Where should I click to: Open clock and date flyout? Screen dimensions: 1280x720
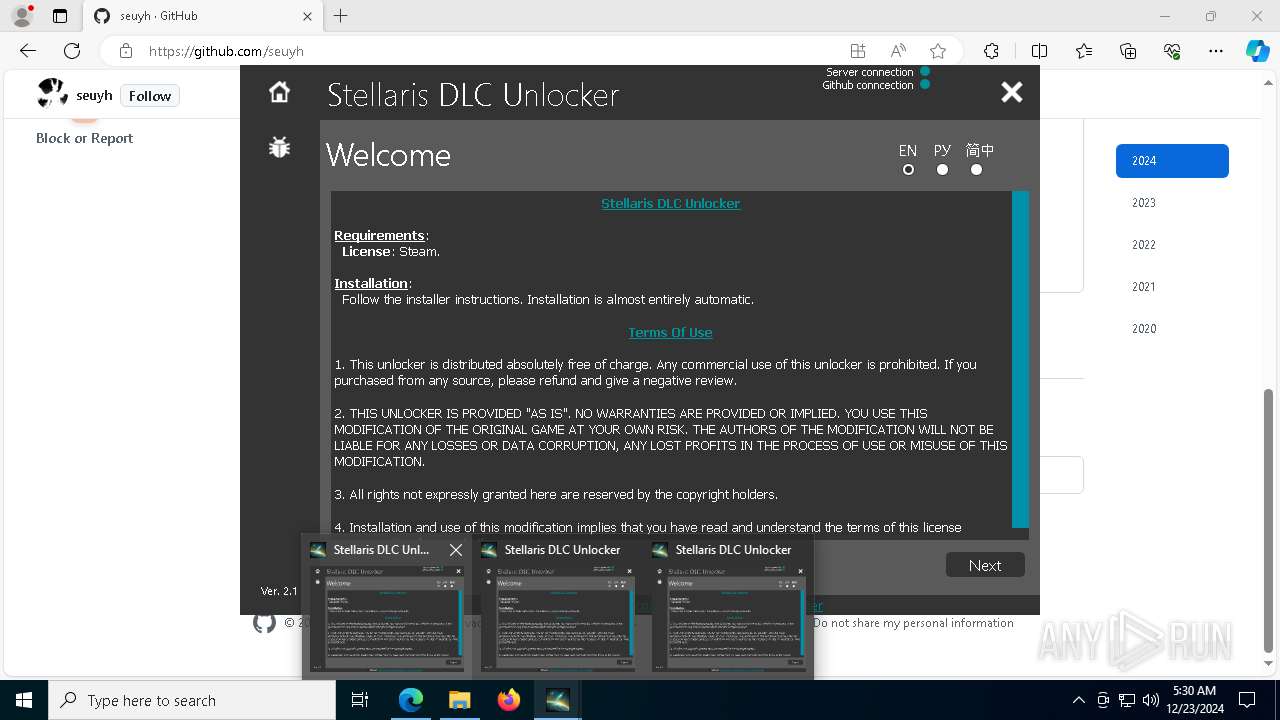tap(1194, 700)
